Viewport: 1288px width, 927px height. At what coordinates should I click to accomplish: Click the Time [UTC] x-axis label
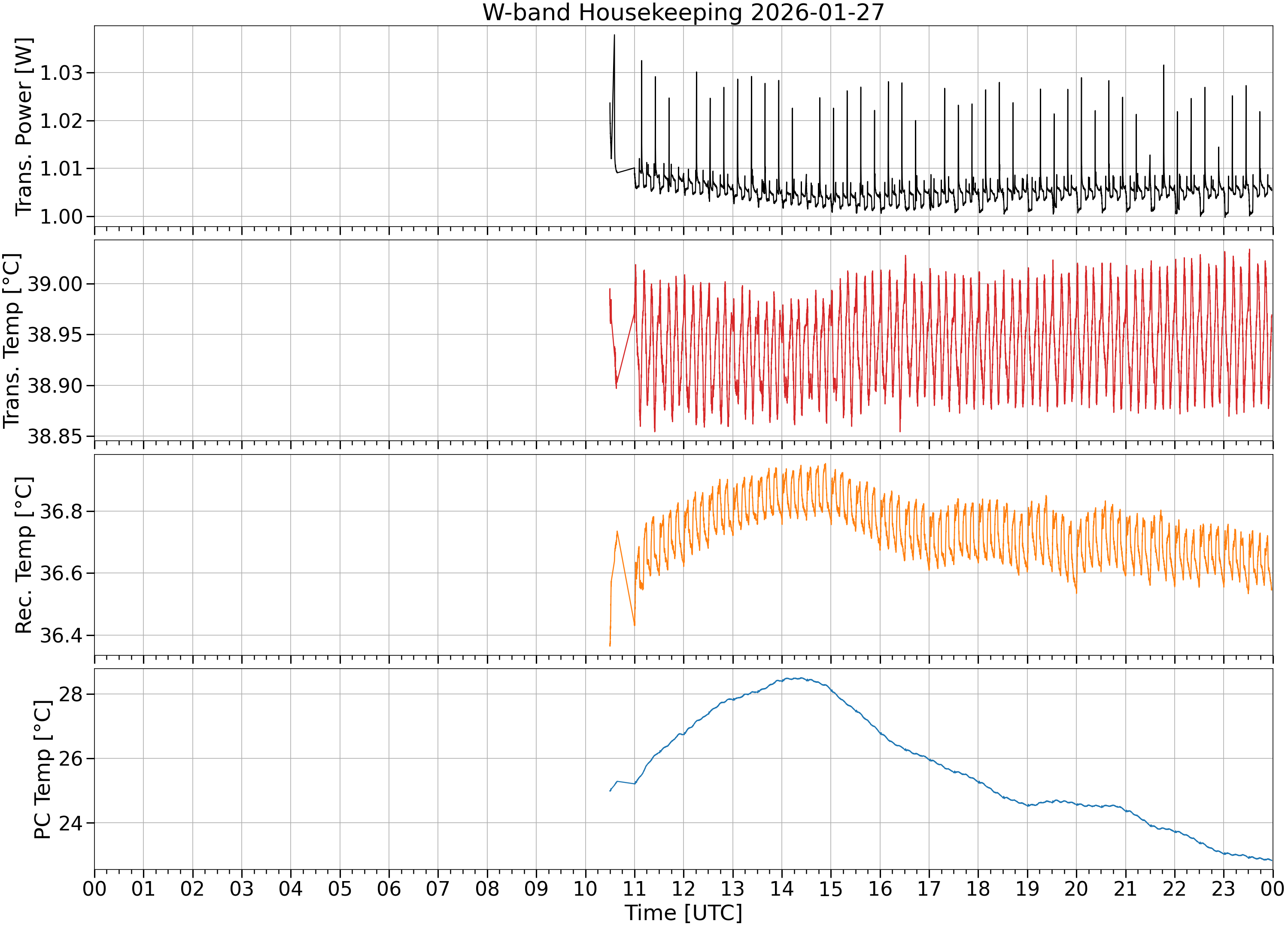(683, 913)
